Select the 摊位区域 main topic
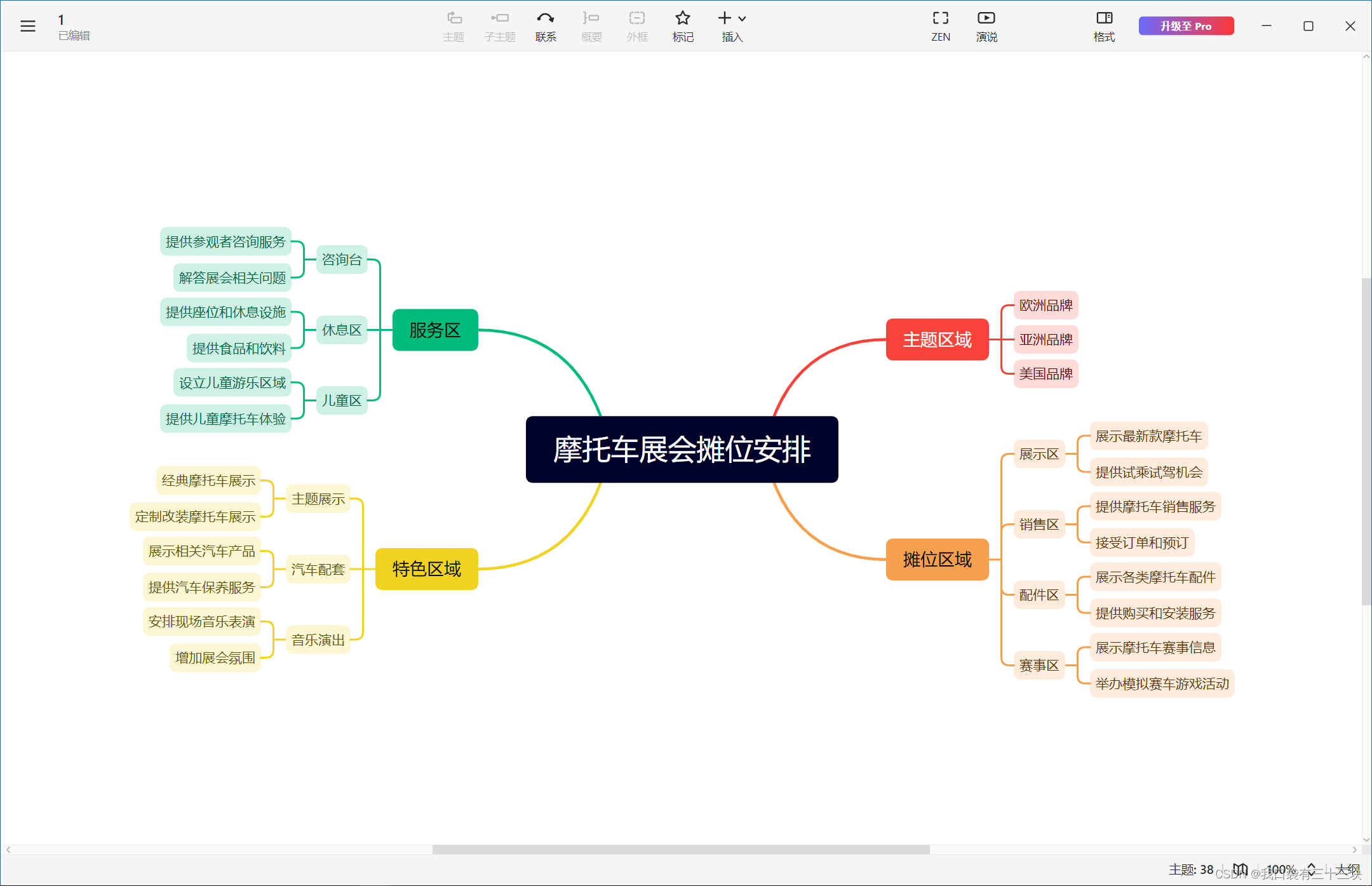Image resolution: width=1372 pixels, height=886 pixels. click(x=937, y=560)
